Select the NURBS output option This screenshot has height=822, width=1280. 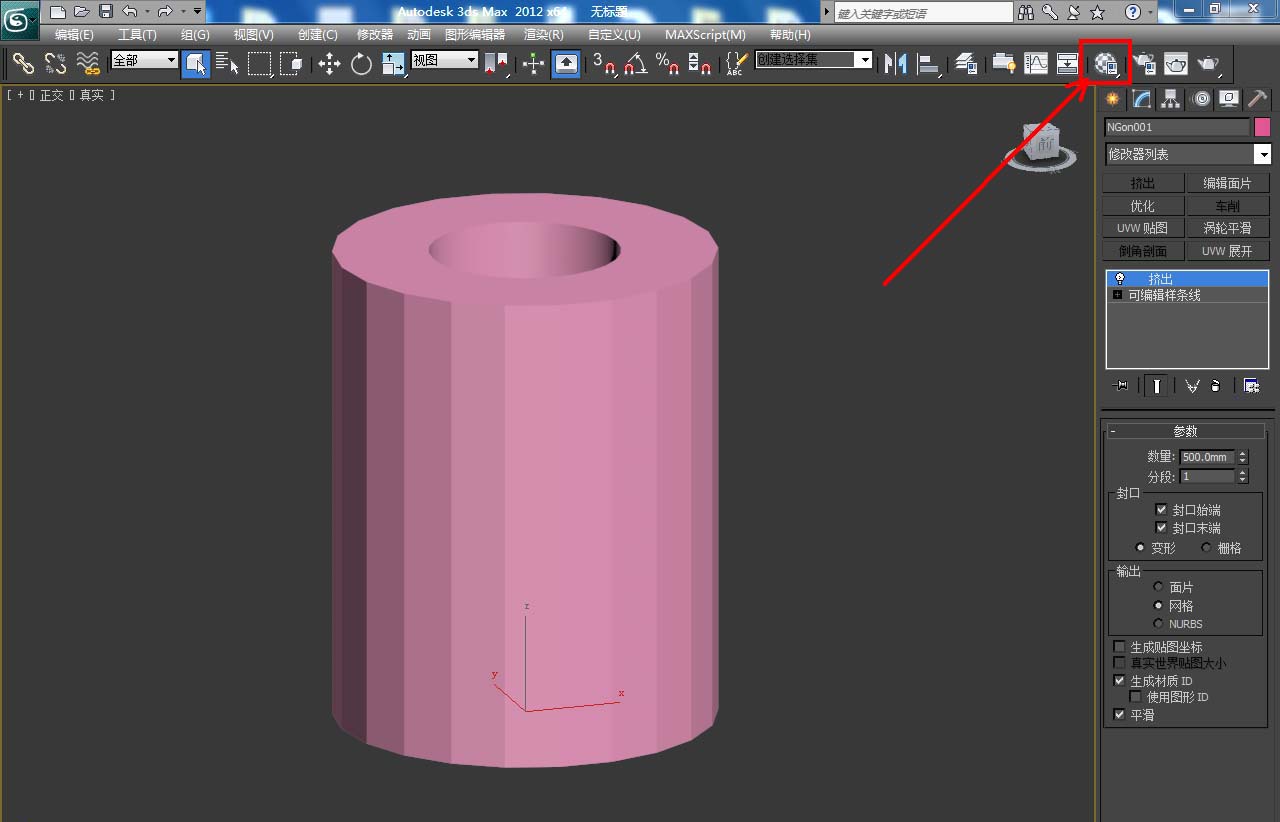coord(1159,623)
